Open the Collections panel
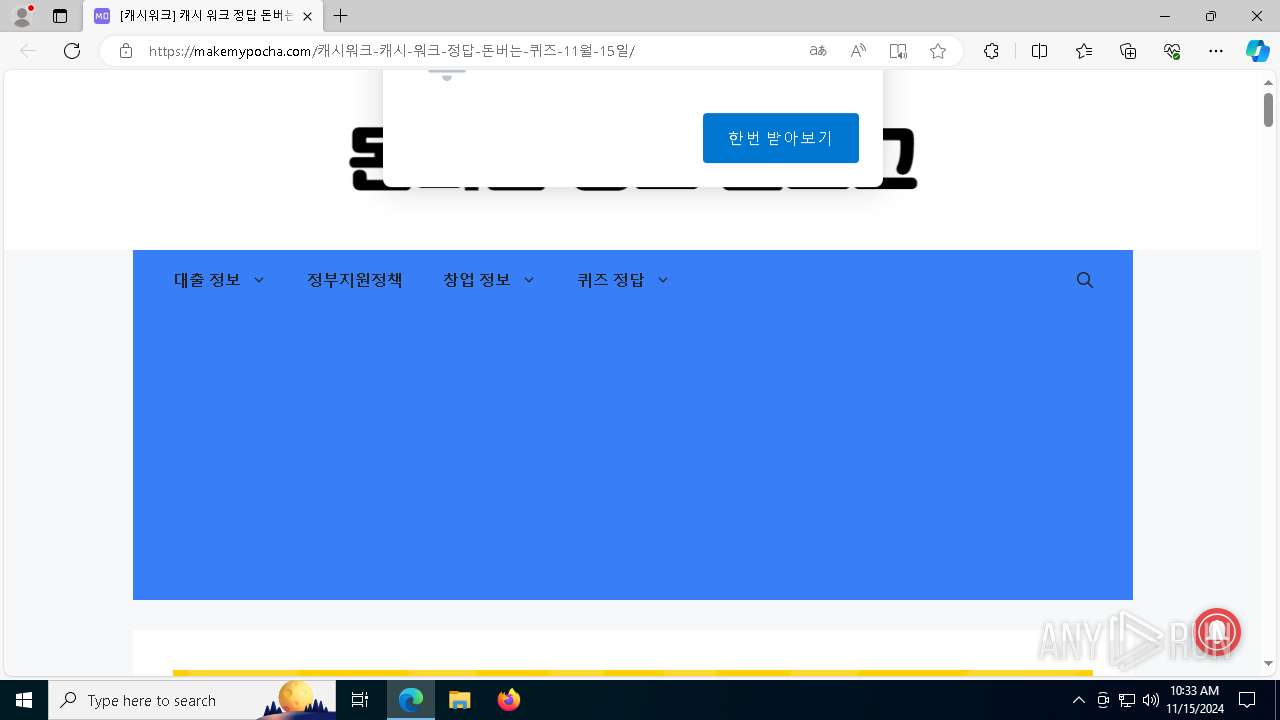Screen dimensions: 1280x720 point(1128,51)
